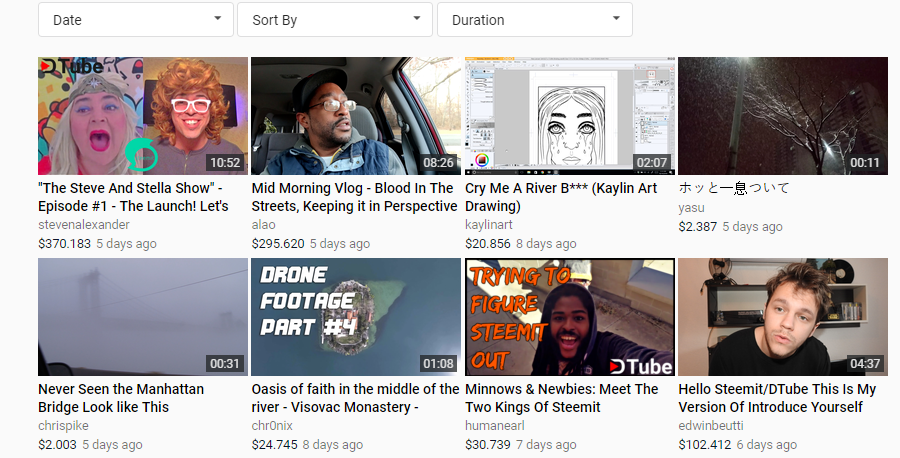Click the 01:08 duration badge

(x=439, y=363)
